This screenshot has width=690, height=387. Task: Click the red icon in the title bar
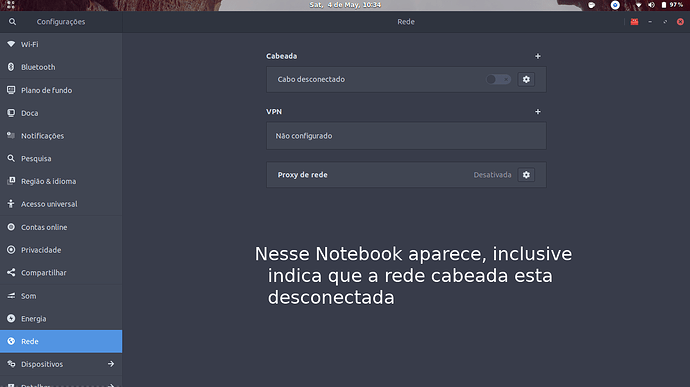tap(635, 22)
